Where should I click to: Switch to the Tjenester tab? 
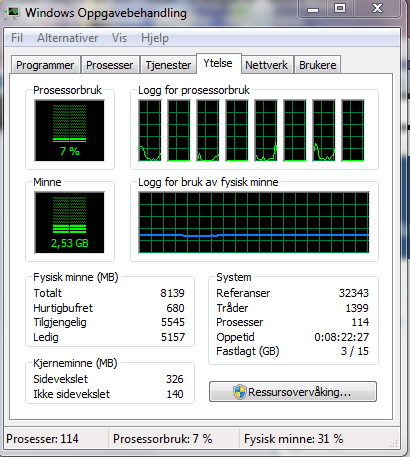168,65
